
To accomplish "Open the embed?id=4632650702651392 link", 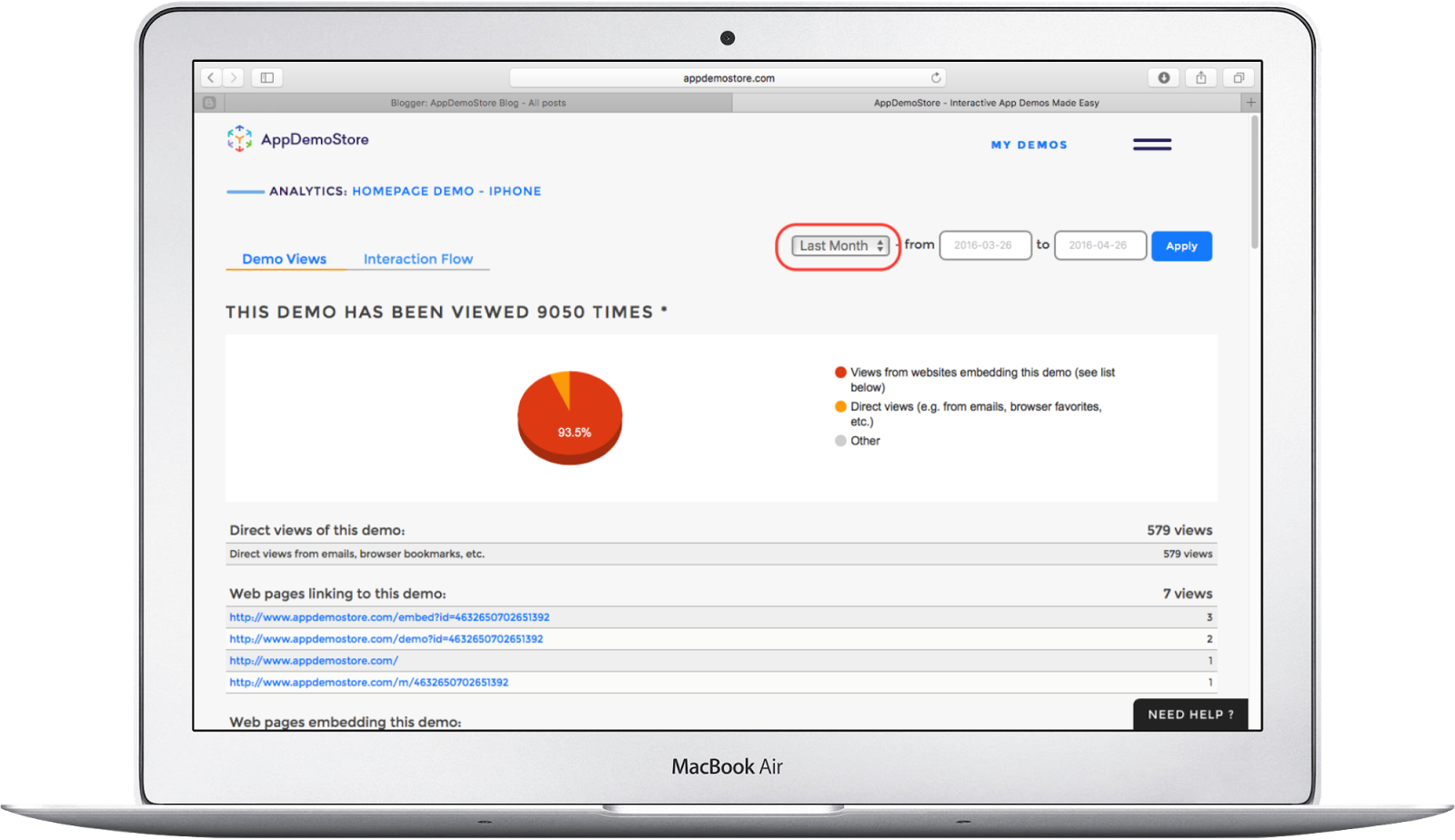I will click(x=389, y=617).
